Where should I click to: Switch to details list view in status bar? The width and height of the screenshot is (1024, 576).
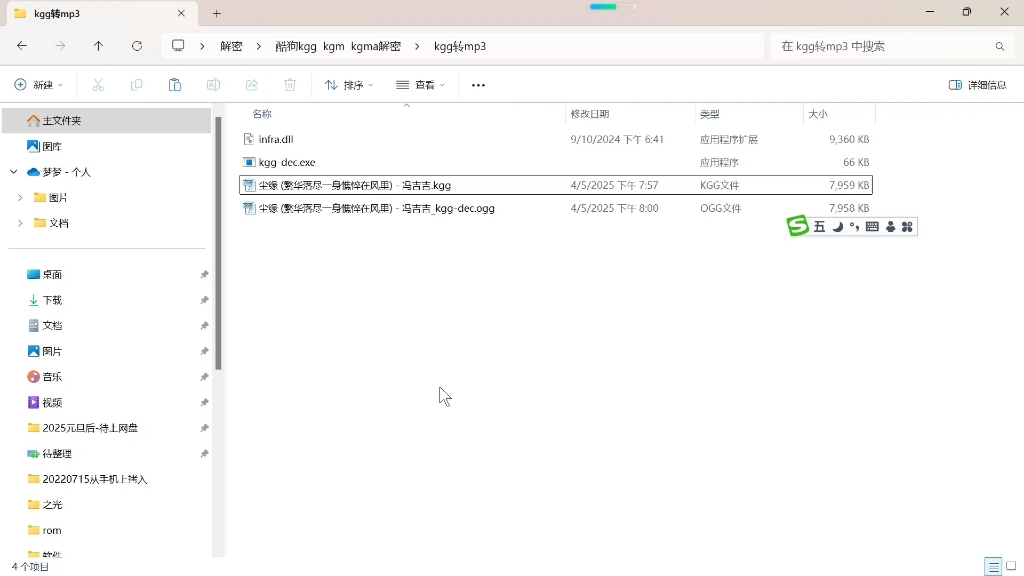point(993,566)
